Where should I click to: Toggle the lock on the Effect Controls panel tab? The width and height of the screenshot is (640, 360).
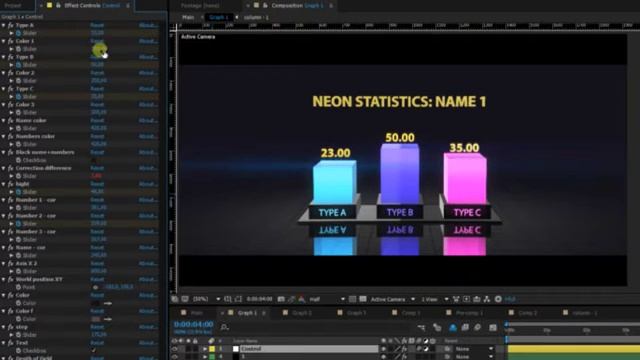tap(58, 5)
